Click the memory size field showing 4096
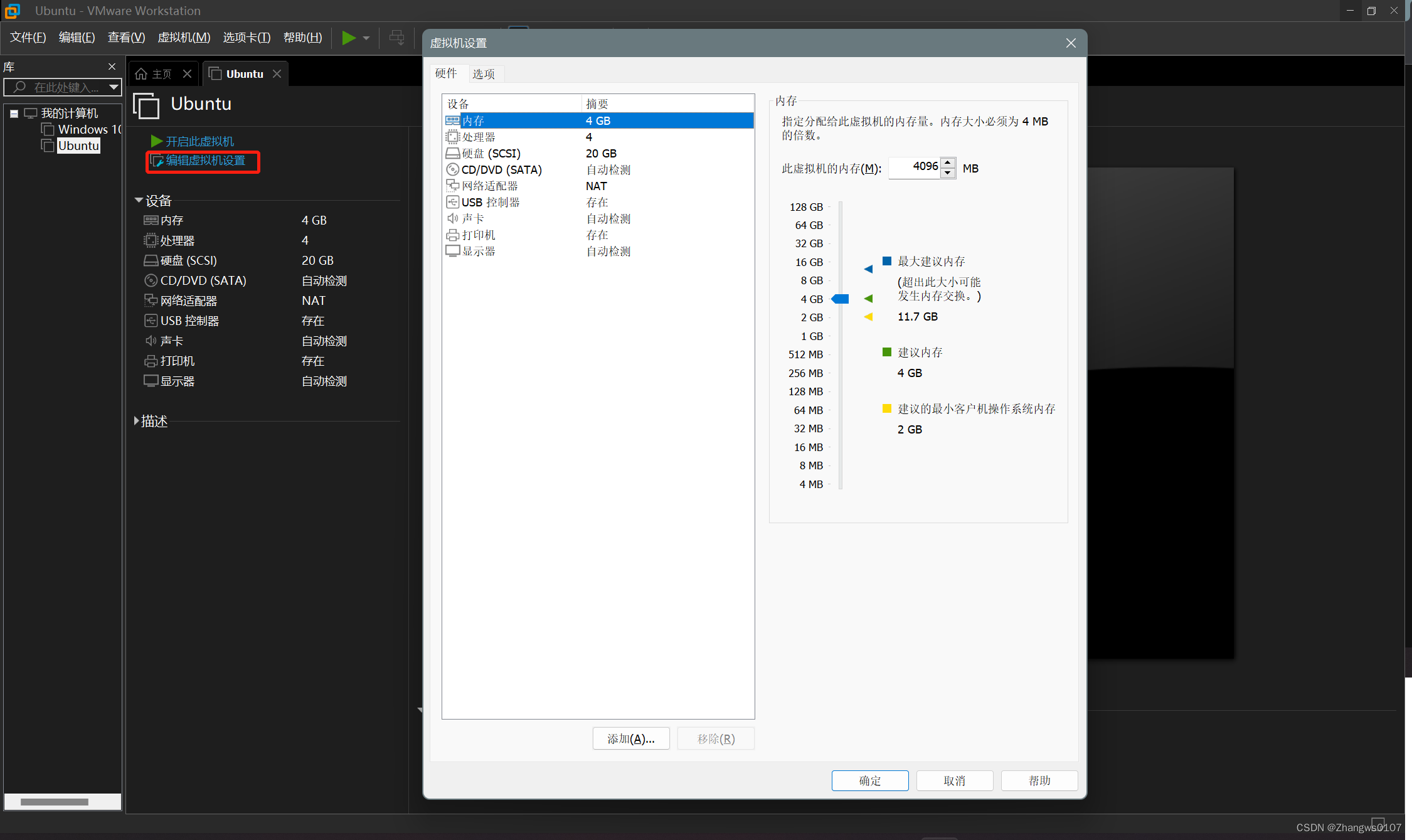The height and width of the screenshot is (840, 1412). click(915, 167)
